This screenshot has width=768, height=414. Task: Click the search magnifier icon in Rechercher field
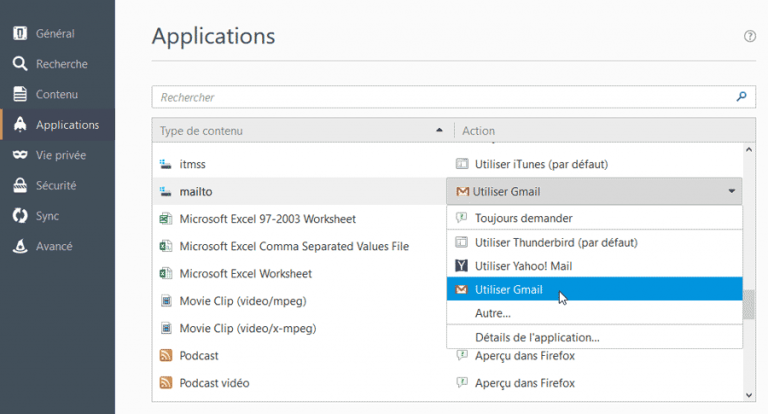[x=741, y=97]
